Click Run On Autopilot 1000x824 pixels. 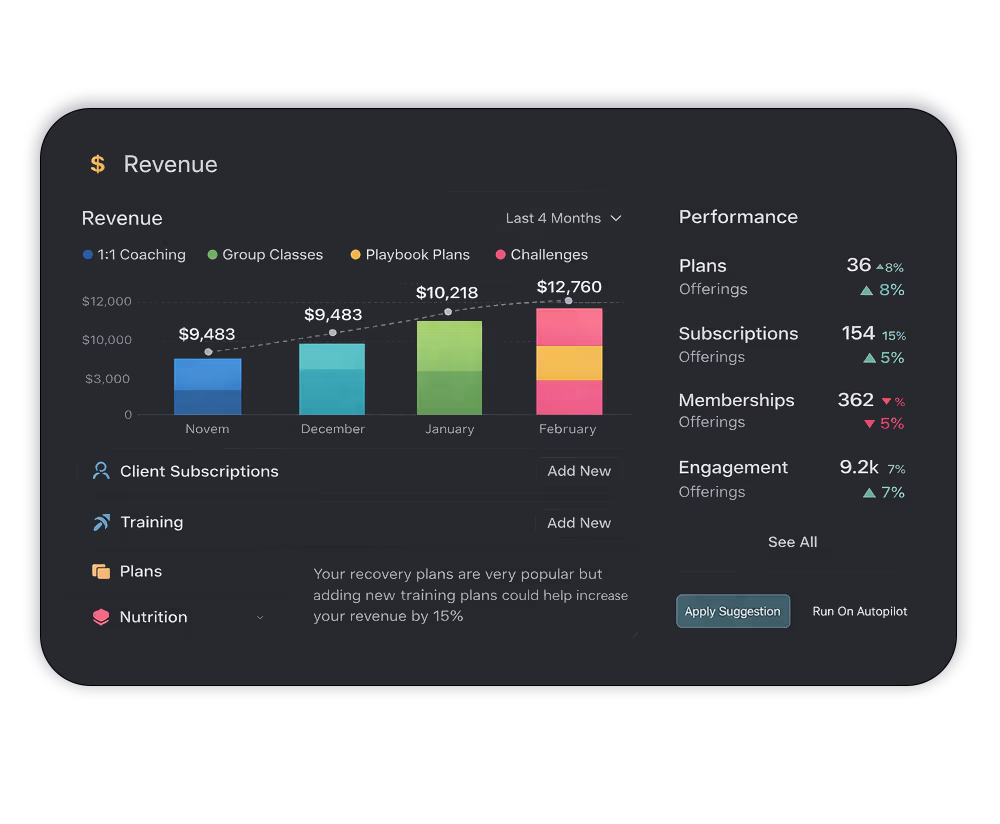tap(860, 612)
